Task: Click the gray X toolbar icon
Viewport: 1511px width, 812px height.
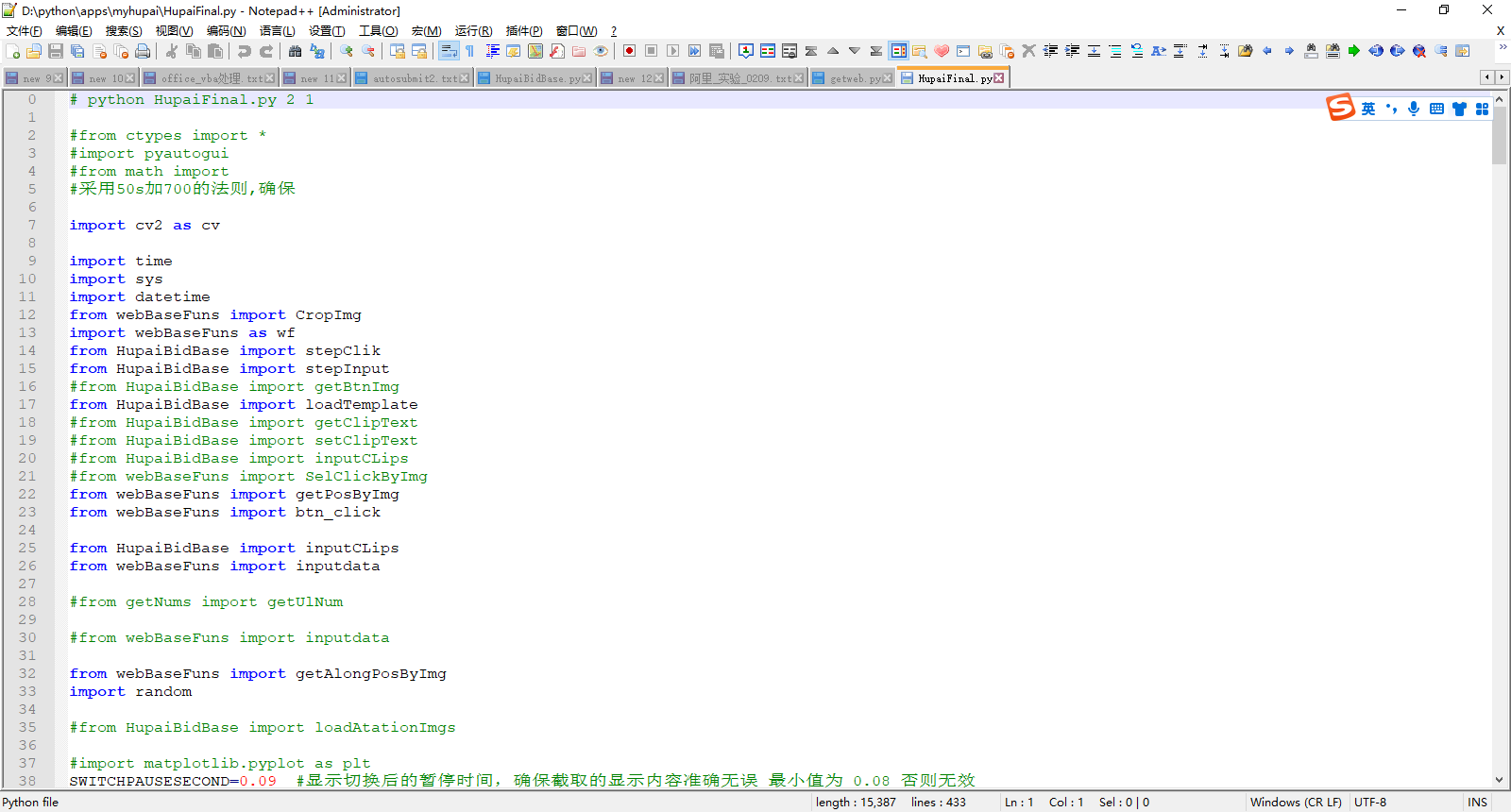Action: [x=1028, y=51]
